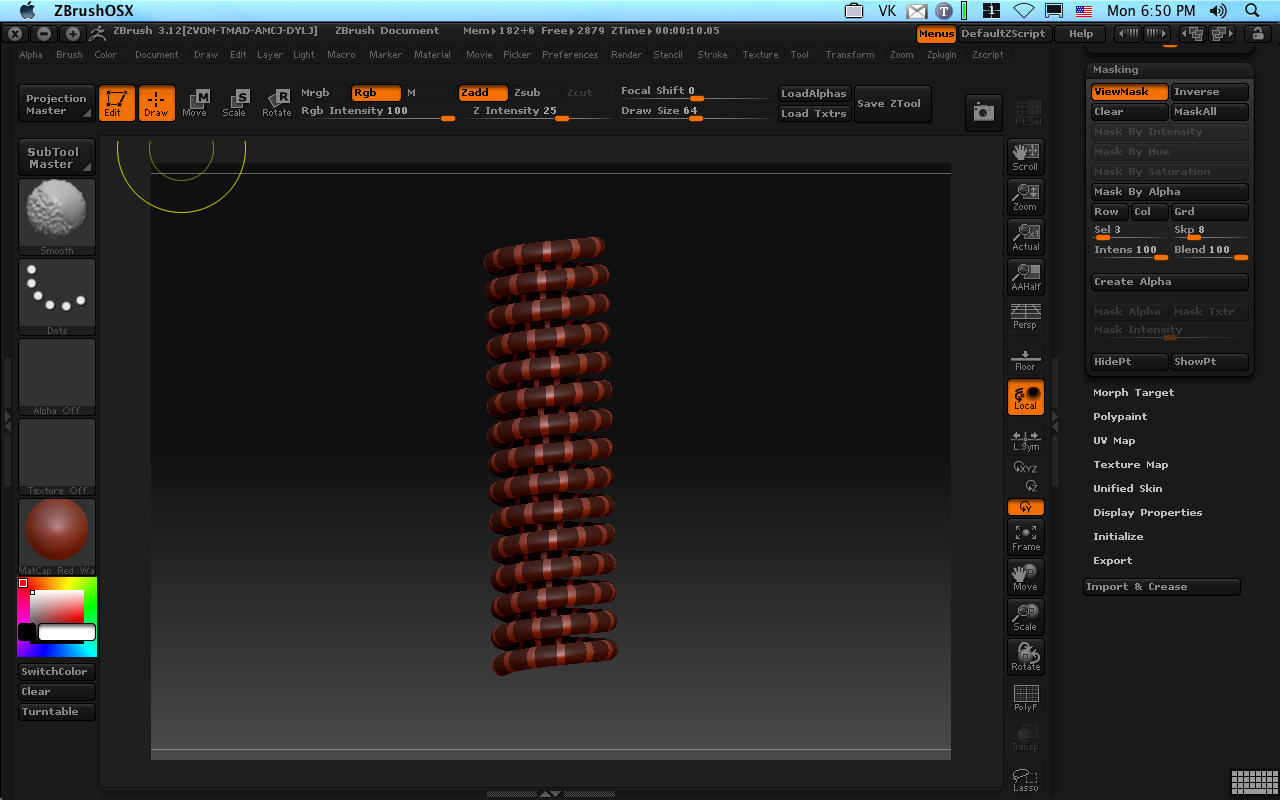The height and width of the screenshot is (800, 1280).
Task: Click the Turntable button
Action: tap(57, 712)
